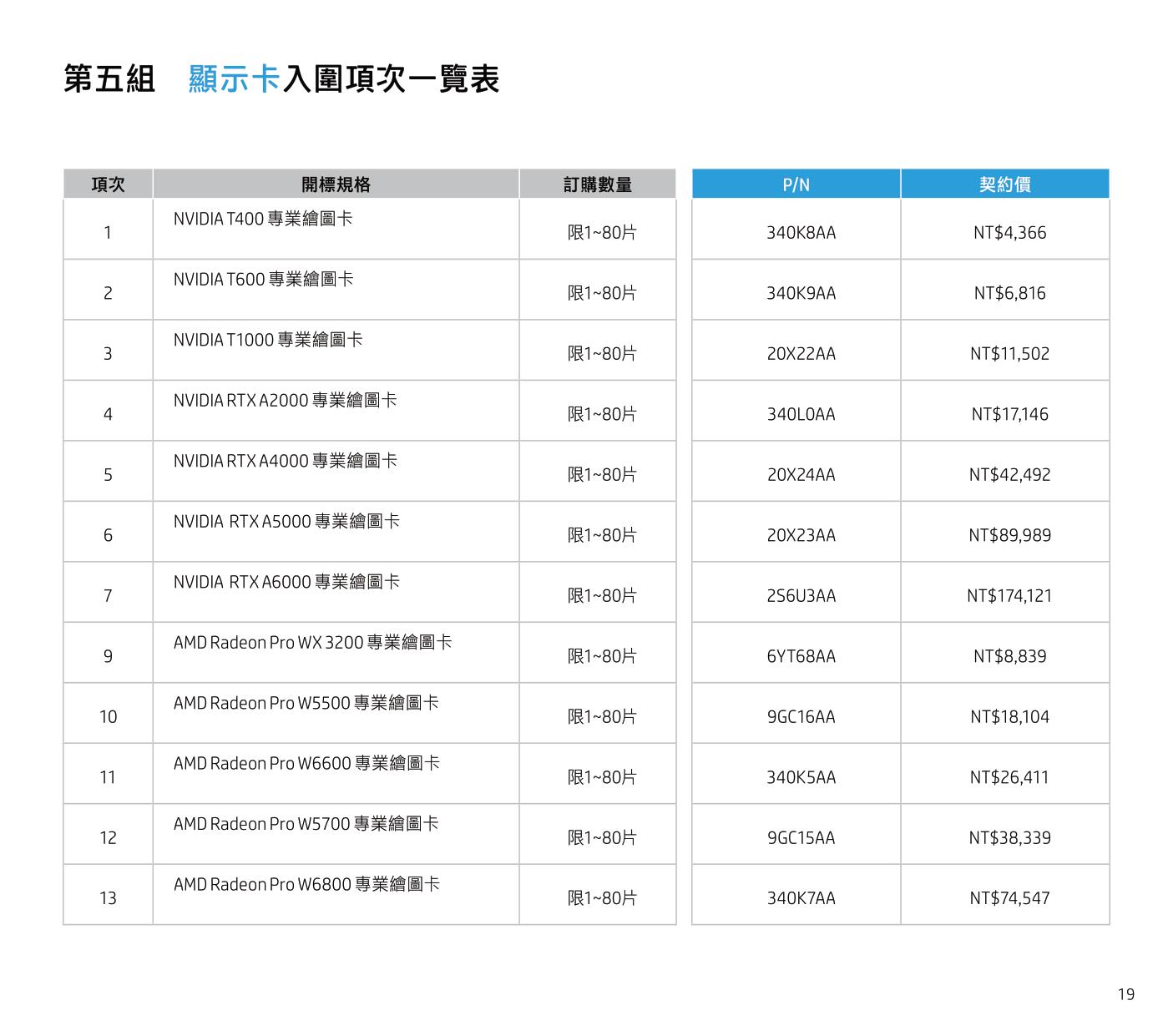Viewport: 1173px width, 1036px height.
Task: Click part number 20X24AA
Action: (x=801, y=475)
